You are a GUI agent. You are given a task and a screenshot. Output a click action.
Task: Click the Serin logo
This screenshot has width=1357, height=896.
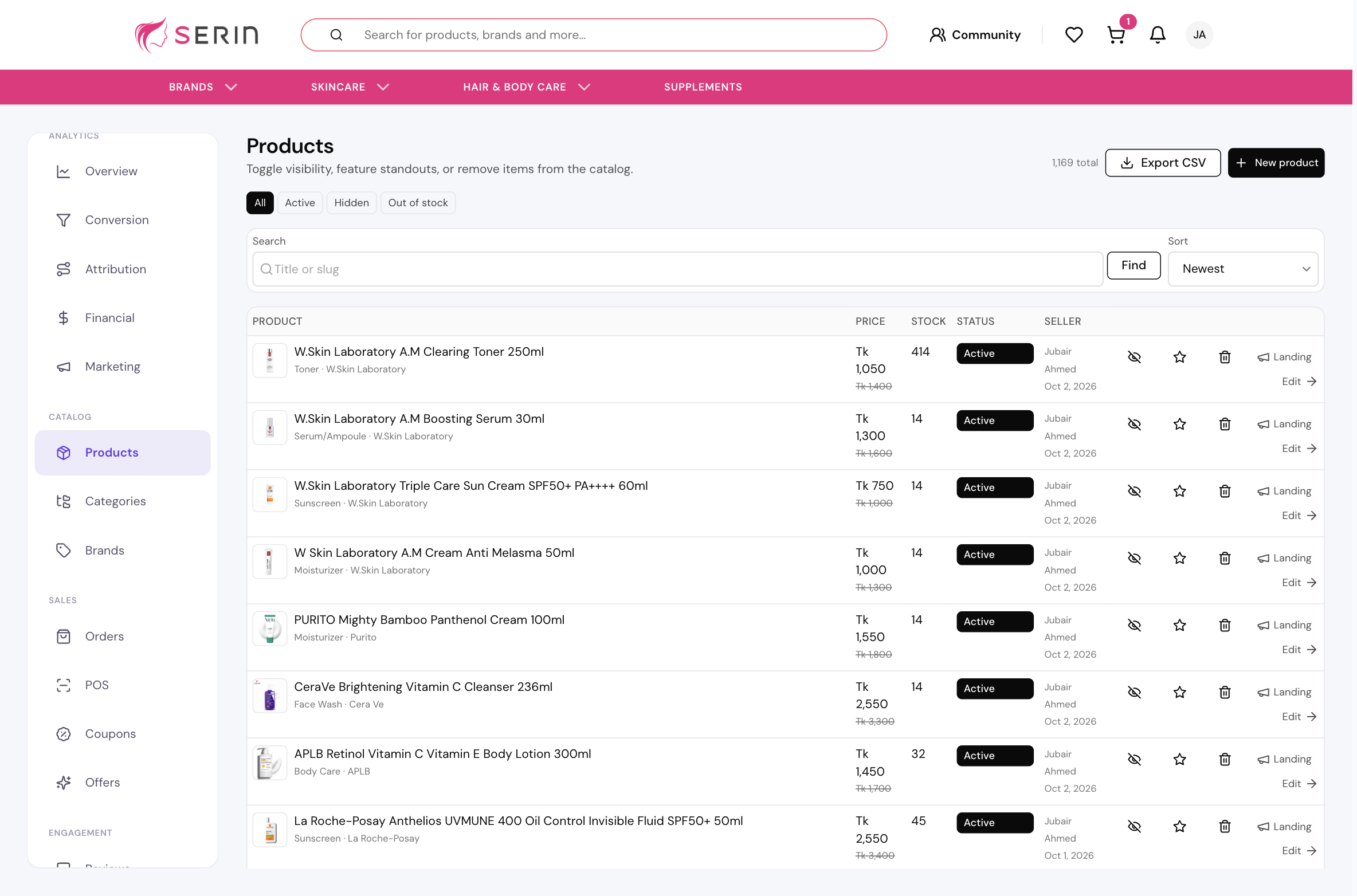[196, 35]
